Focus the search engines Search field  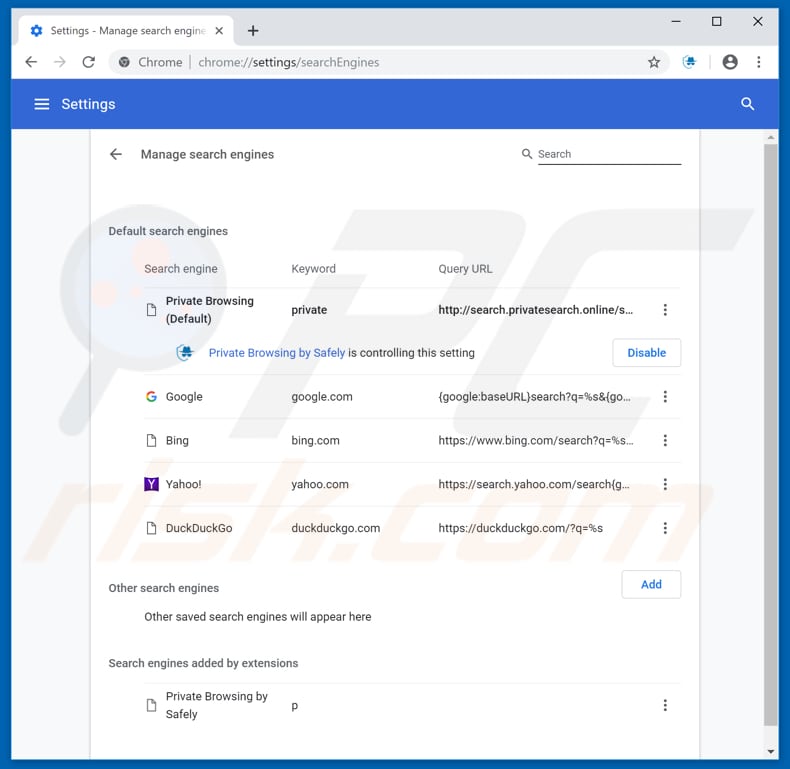(x=609, y=154)
